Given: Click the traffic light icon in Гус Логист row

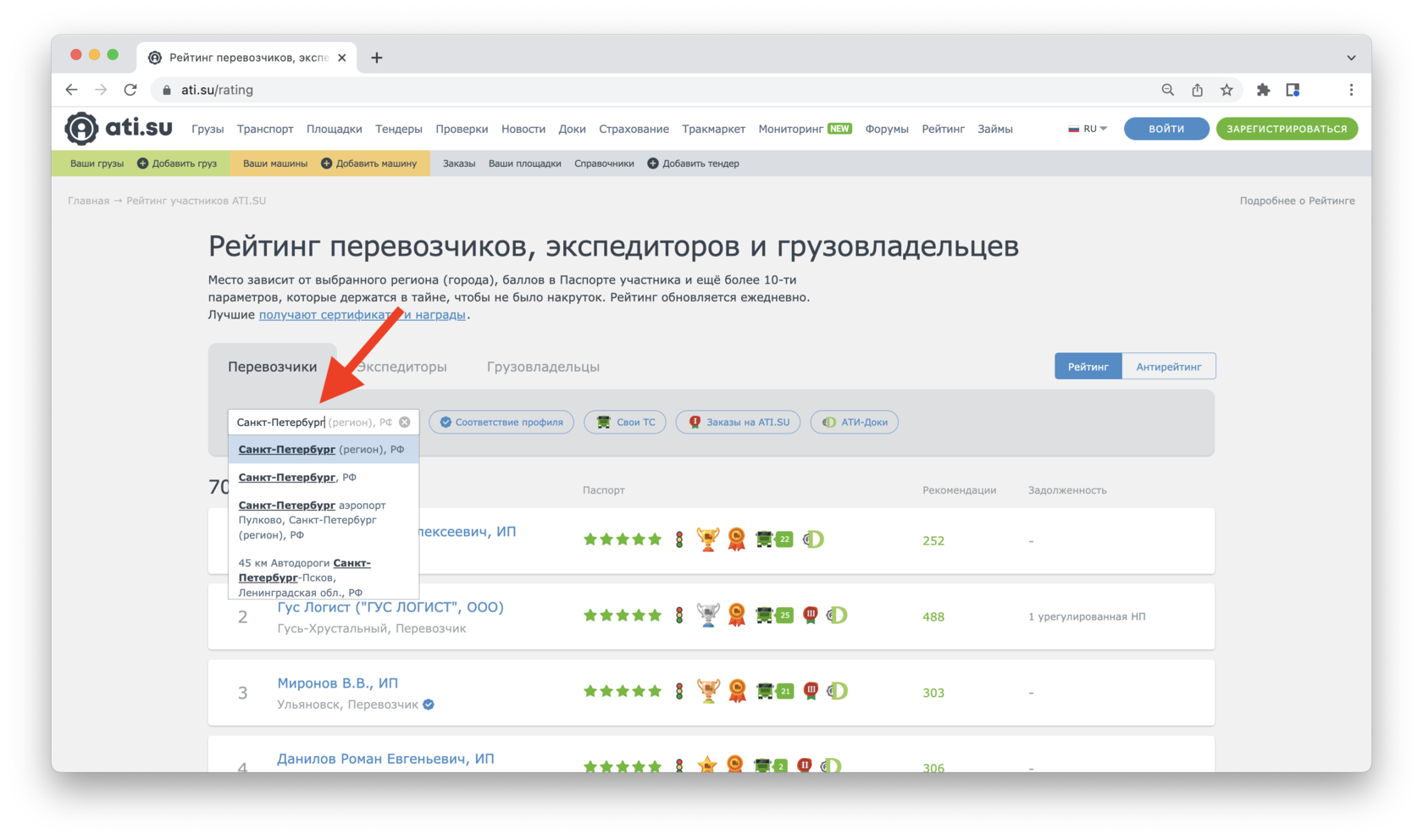Looking at the screenshot, I should (679, 616).
